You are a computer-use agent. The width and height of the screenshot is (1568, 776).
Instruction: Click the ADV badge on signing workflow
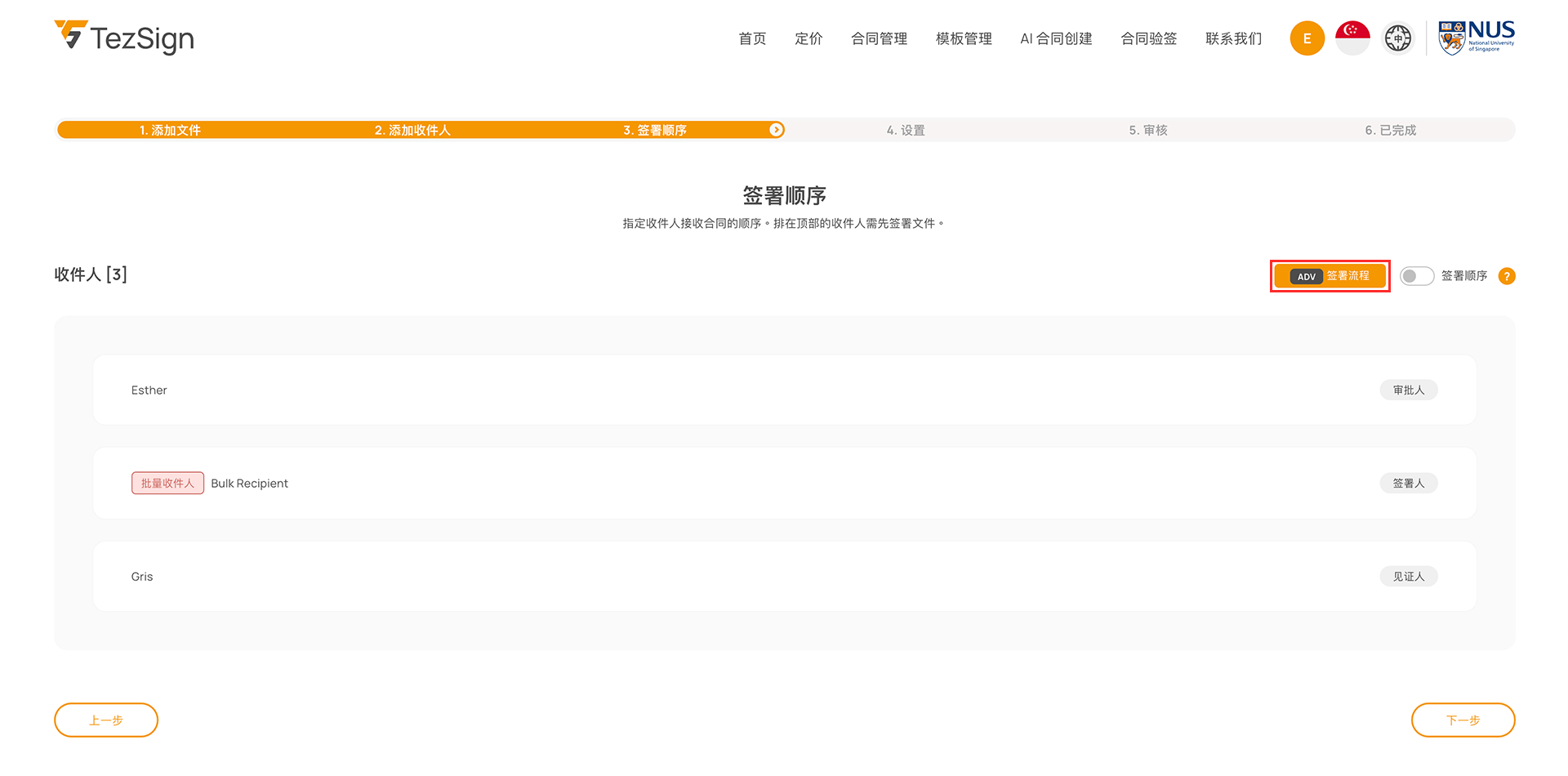pyautogui.click(x=1306, y=276)
